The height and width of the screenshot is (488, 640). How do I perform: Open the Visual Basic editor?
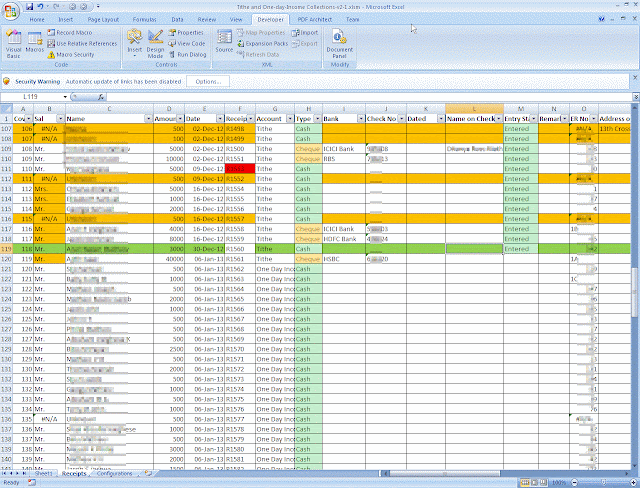click(x=13, y=44)
